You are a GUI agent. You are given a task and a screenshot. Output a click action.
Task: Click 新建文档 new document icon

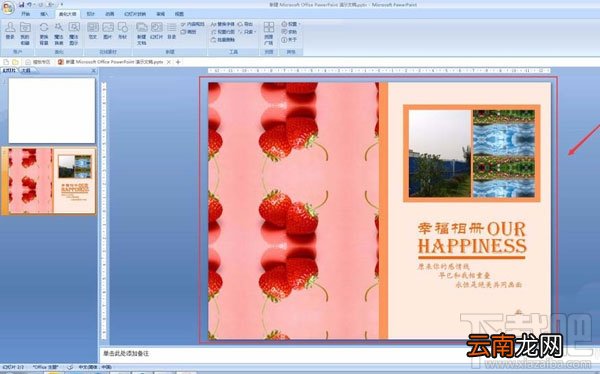point(142,33)
